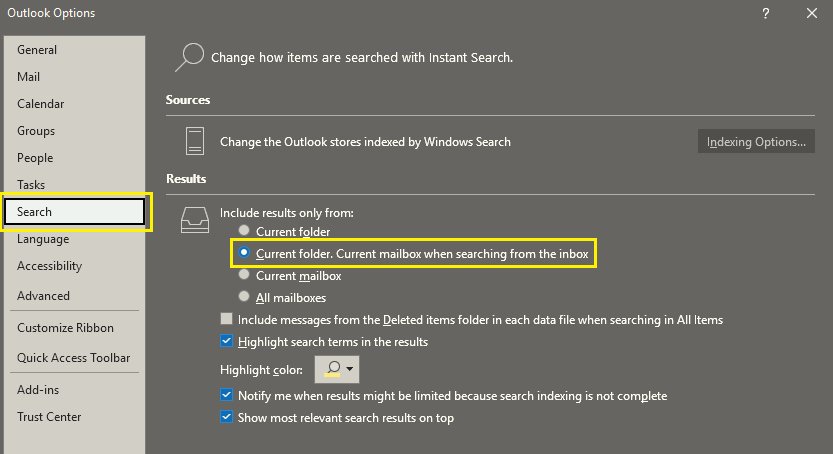Enable including messages from Deleted items folder
The height and width of the screenshot is (454, 833).
point(226,319)
